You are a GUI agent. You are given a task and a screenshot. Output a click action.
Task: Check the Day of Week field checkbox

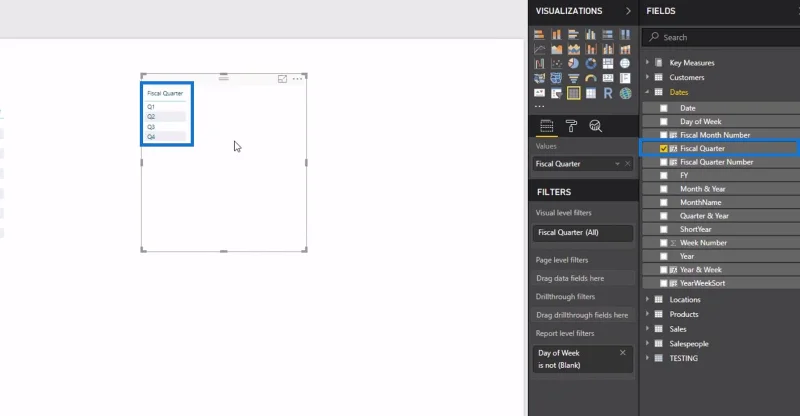click(x=663, y=121)
